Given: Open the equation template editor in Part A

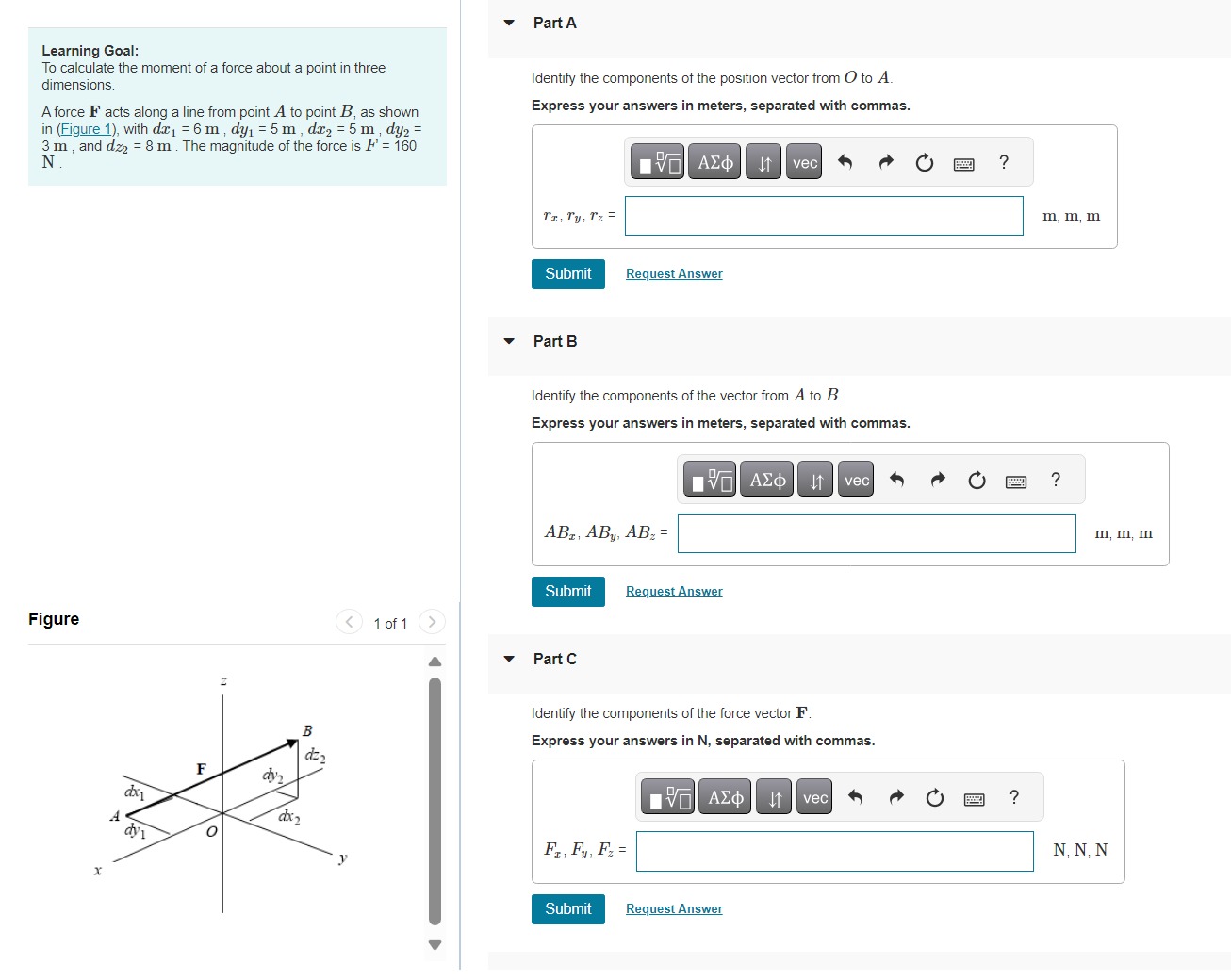Looking at the screenshot, I should tap(655, 161).
